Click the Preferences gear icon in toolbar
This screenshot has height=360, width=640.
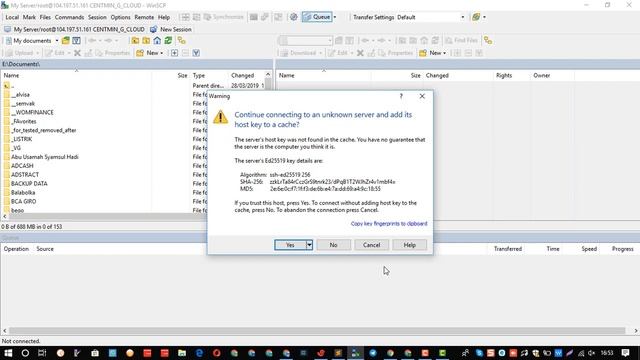coord(293,17)
